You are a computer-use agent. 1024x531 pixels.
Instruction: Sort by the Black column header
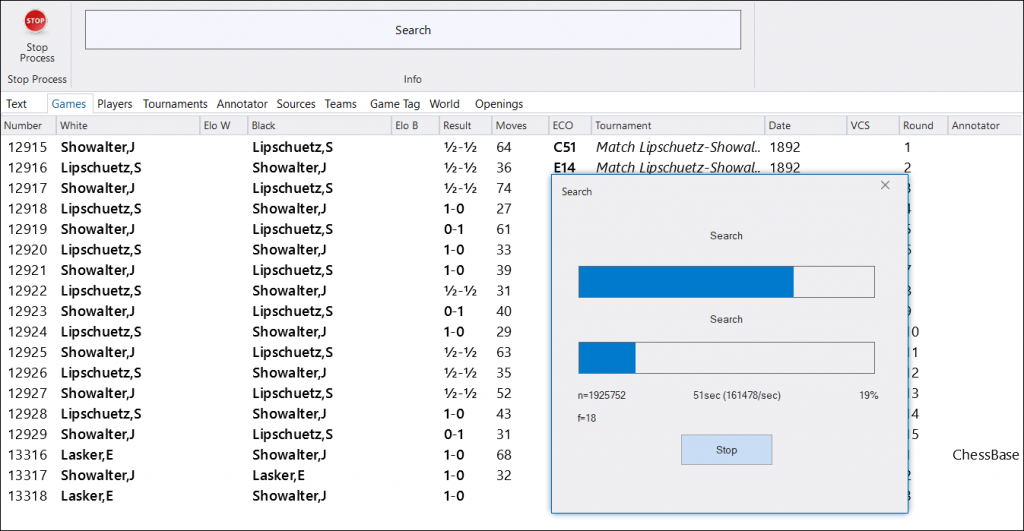point(319,125)
